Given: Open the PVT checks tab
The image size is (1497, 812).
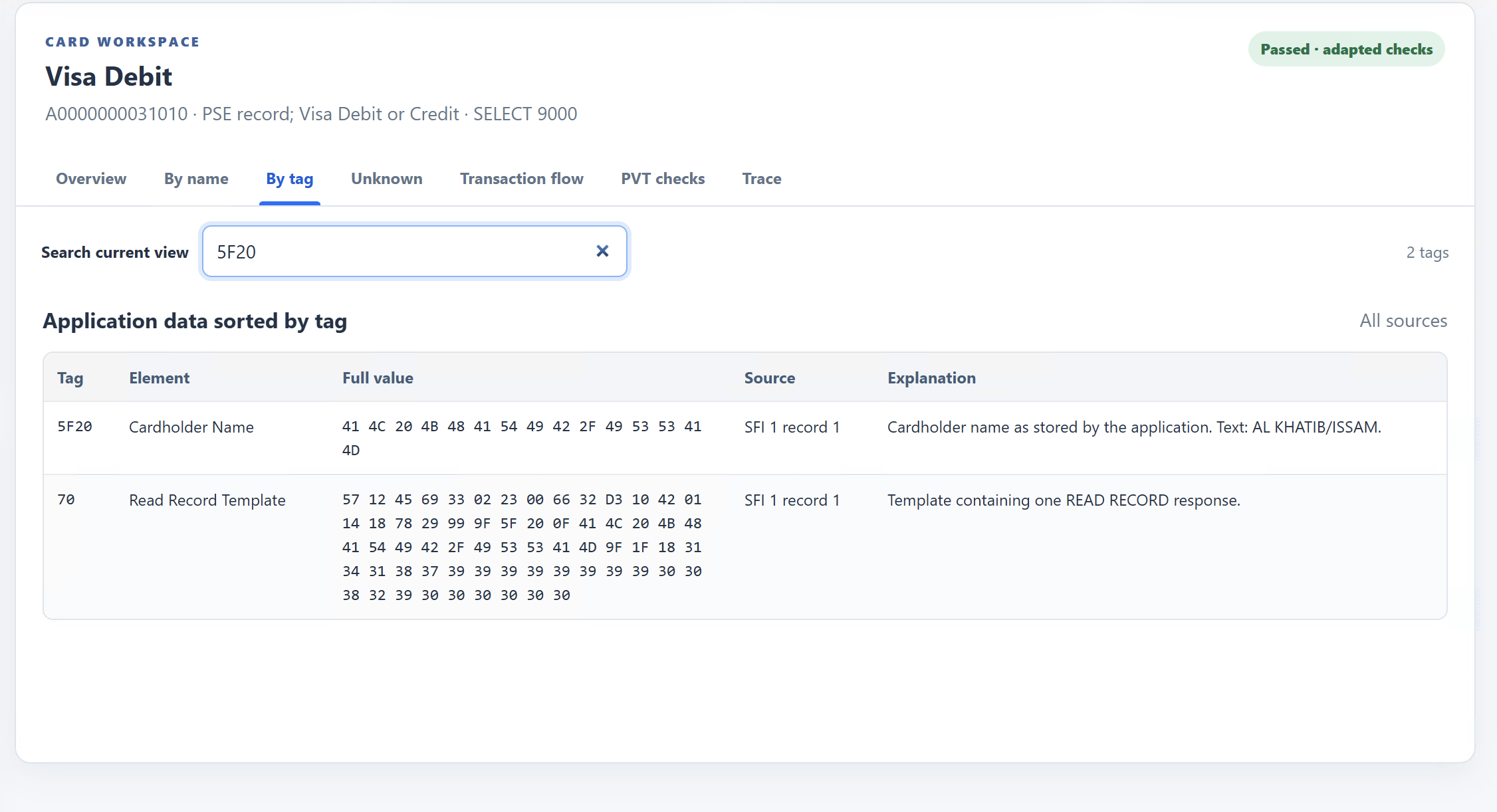Looking at the screenshot, I should (x=663, y=179).
